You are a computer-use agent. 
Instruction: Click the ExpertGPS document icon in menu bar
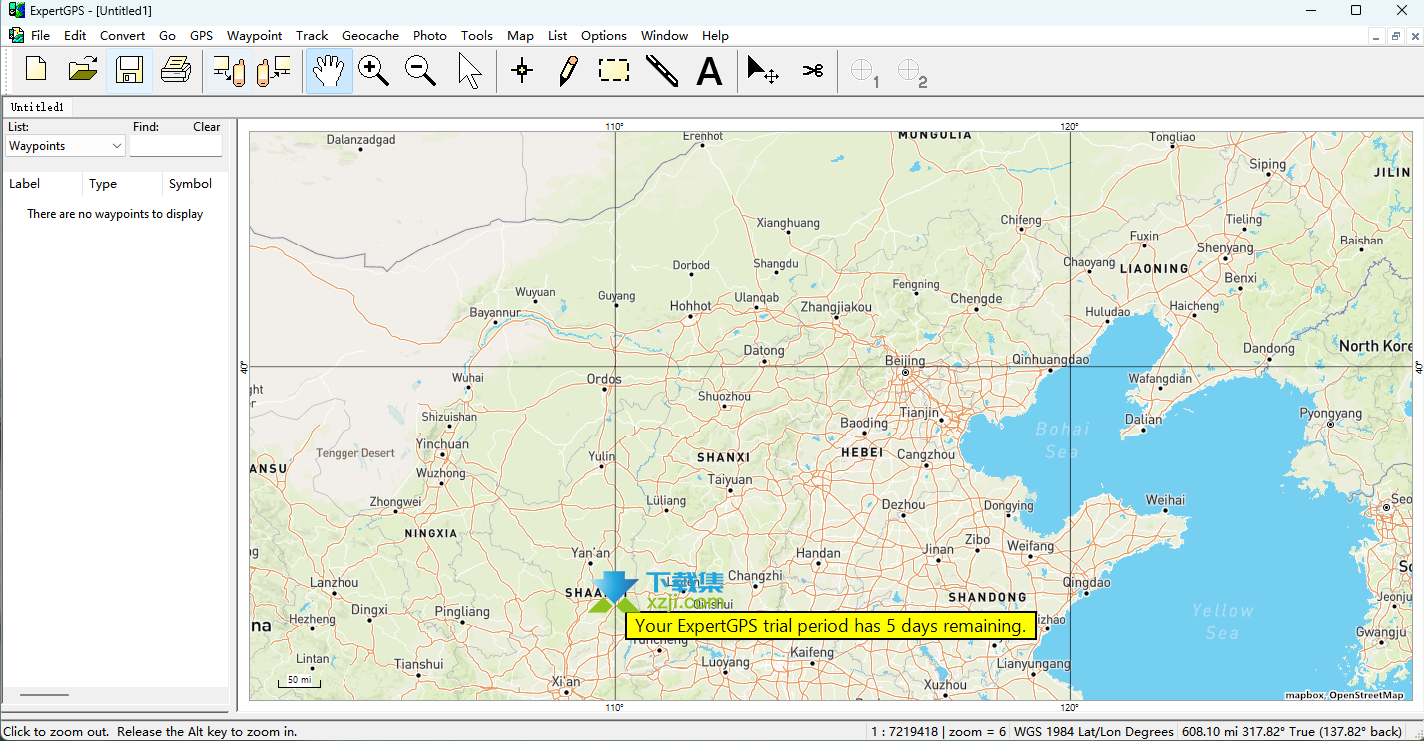click(x=15, y=35)
